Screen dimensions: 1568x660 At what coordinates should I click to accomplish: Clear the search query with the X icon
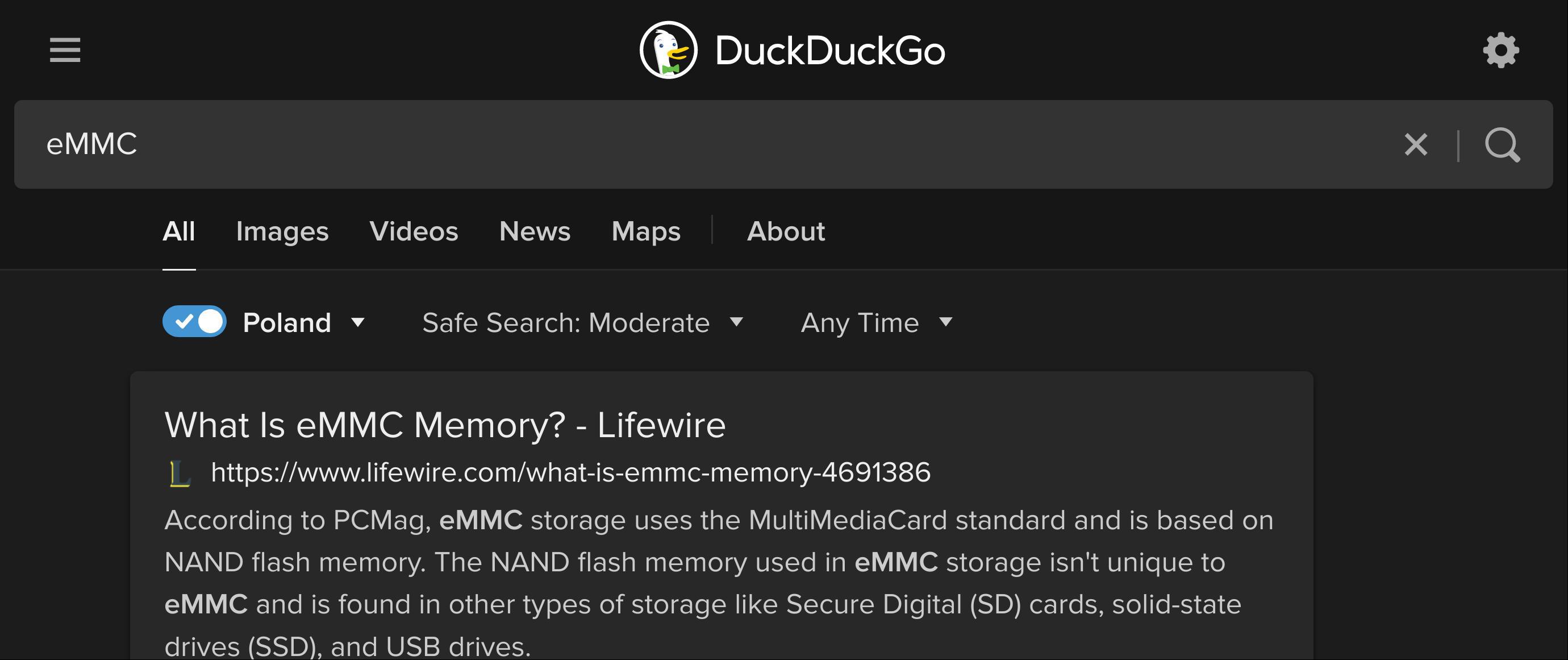point(1416,144)
